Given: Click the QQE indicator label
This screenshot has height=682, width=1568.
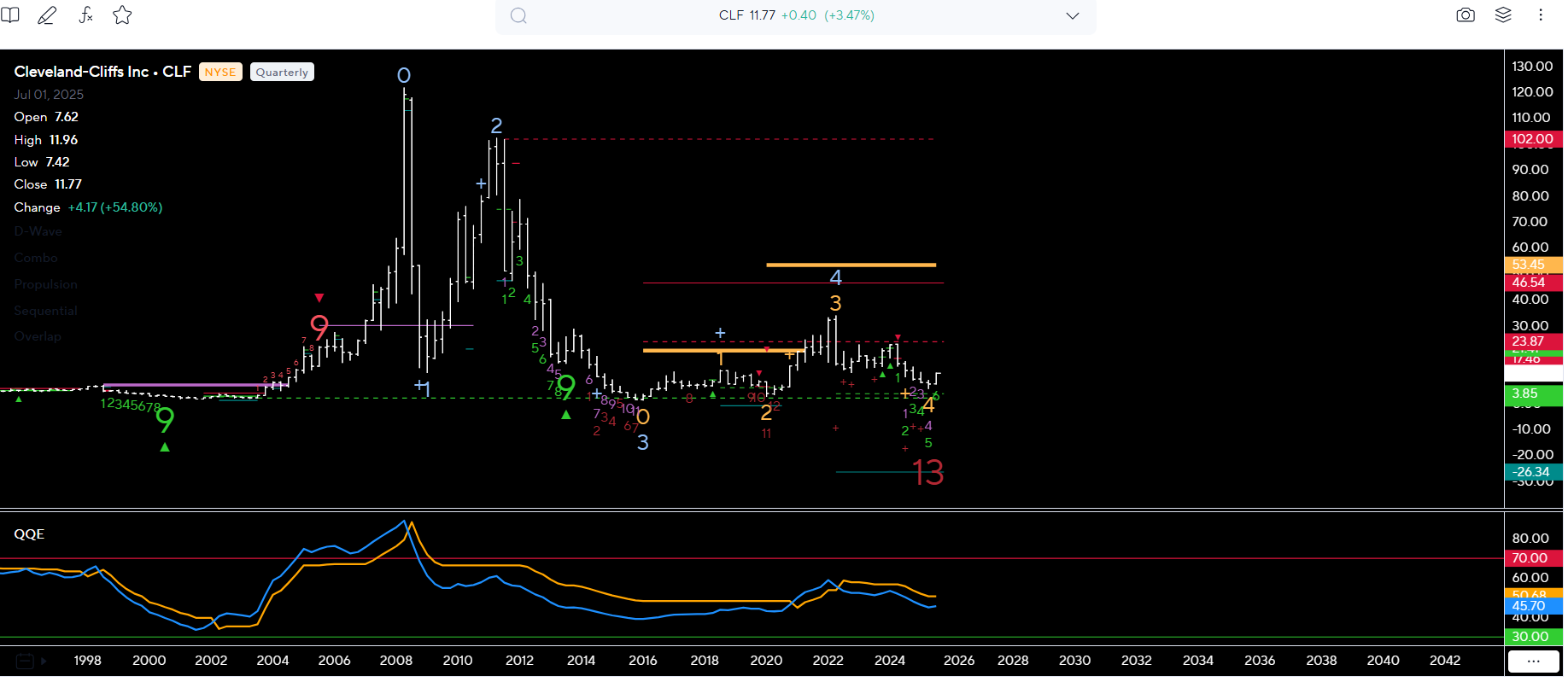Looking at the screenshot, I should [x=29, y=534].
